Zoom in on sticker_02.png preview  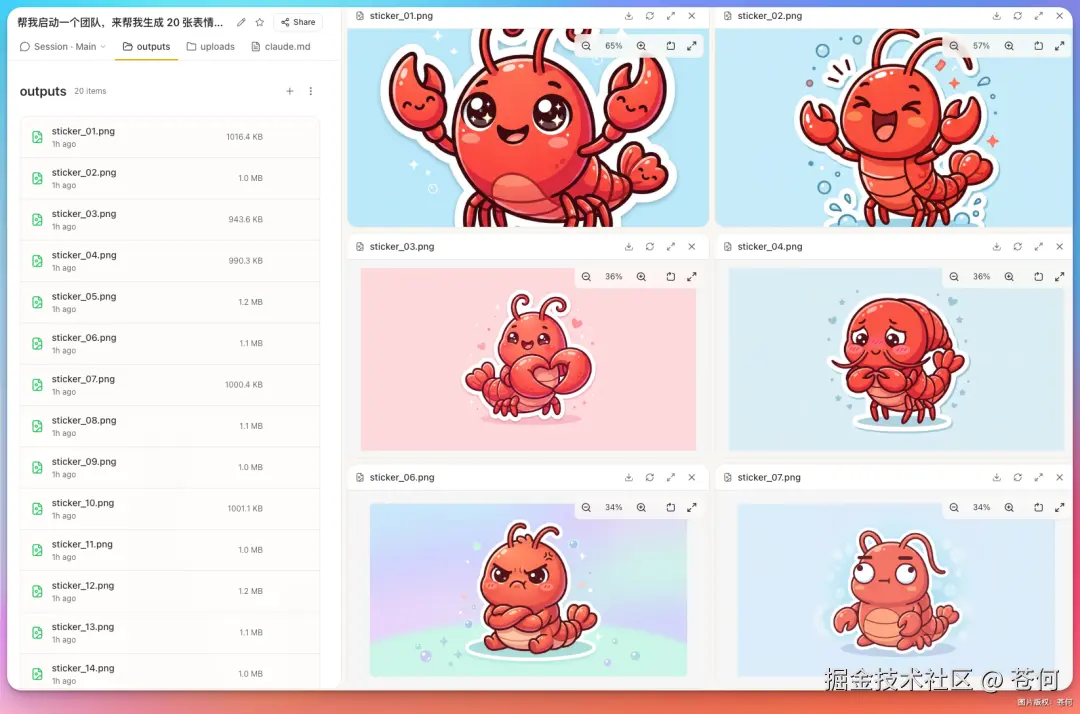click(1009, 46)
